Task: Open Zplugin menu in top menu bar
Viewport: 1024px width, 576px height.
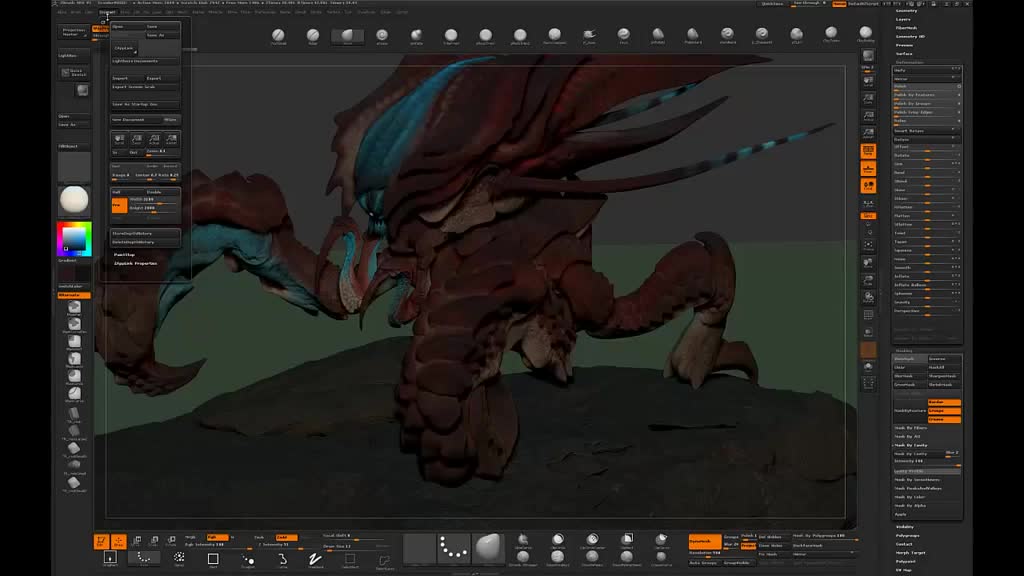Action: (386, 12)
